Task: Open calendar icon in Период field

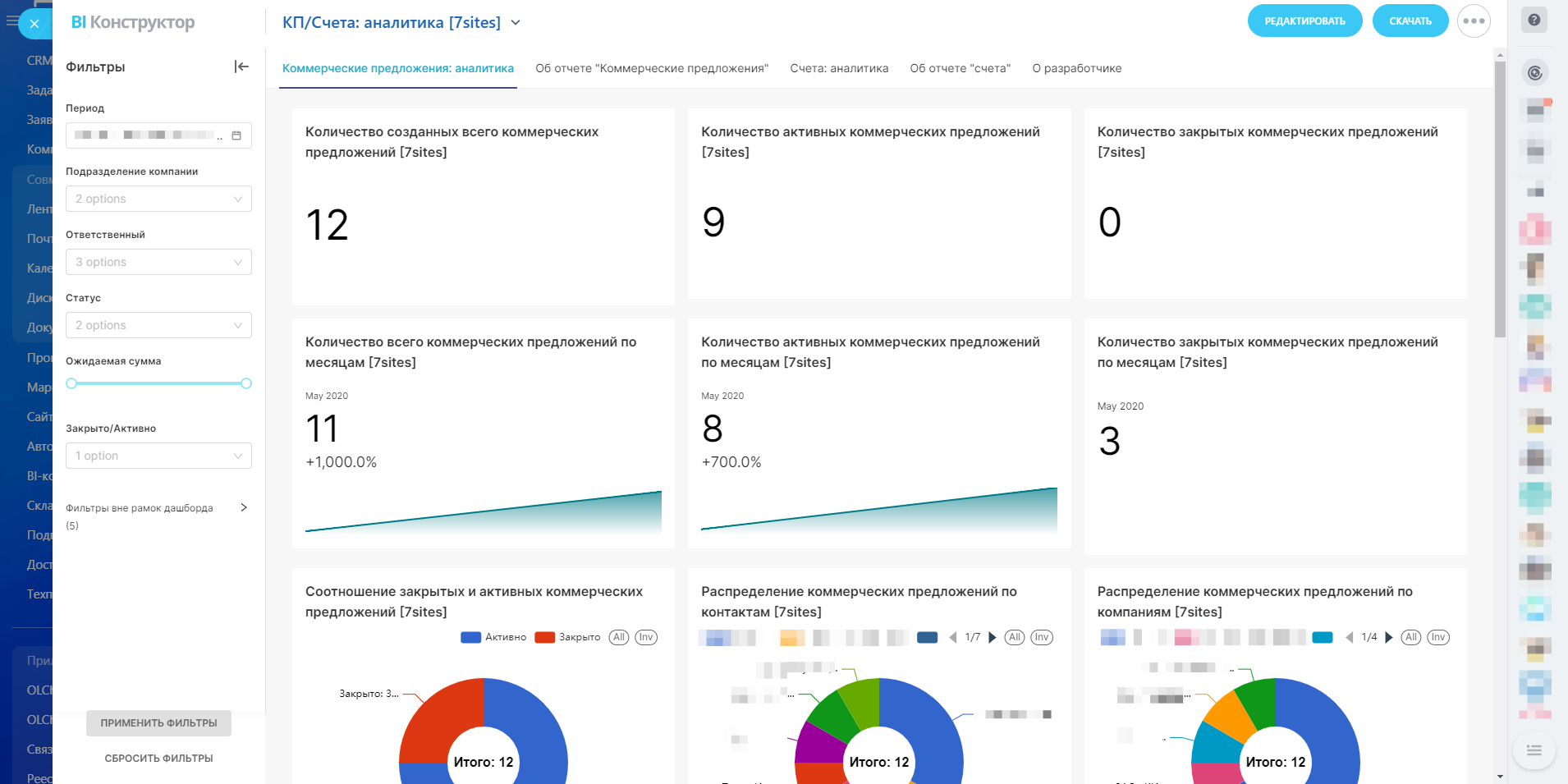Action: (x=236, y=135)
